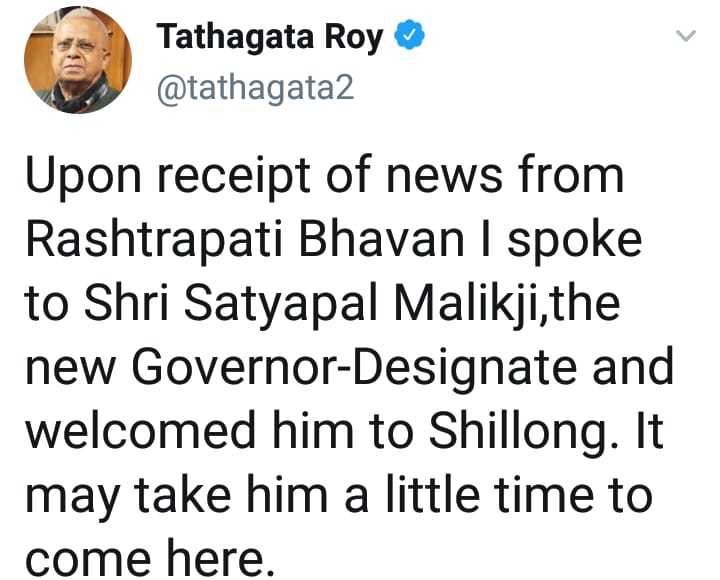Click the words 'may take' in the tweet
This screenshot has height=580, width=720.
click(x=129, y=497)
